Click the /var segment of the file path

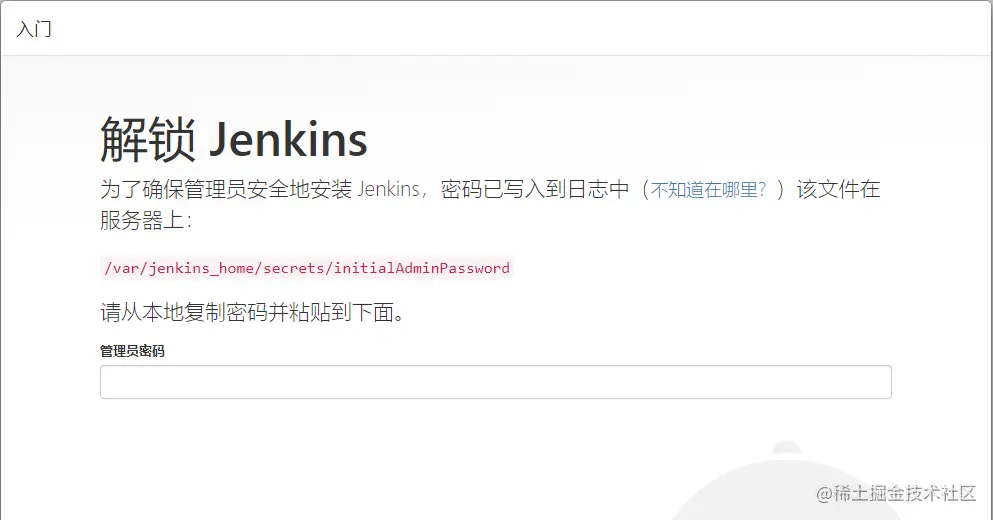click(x=122, y=268)
